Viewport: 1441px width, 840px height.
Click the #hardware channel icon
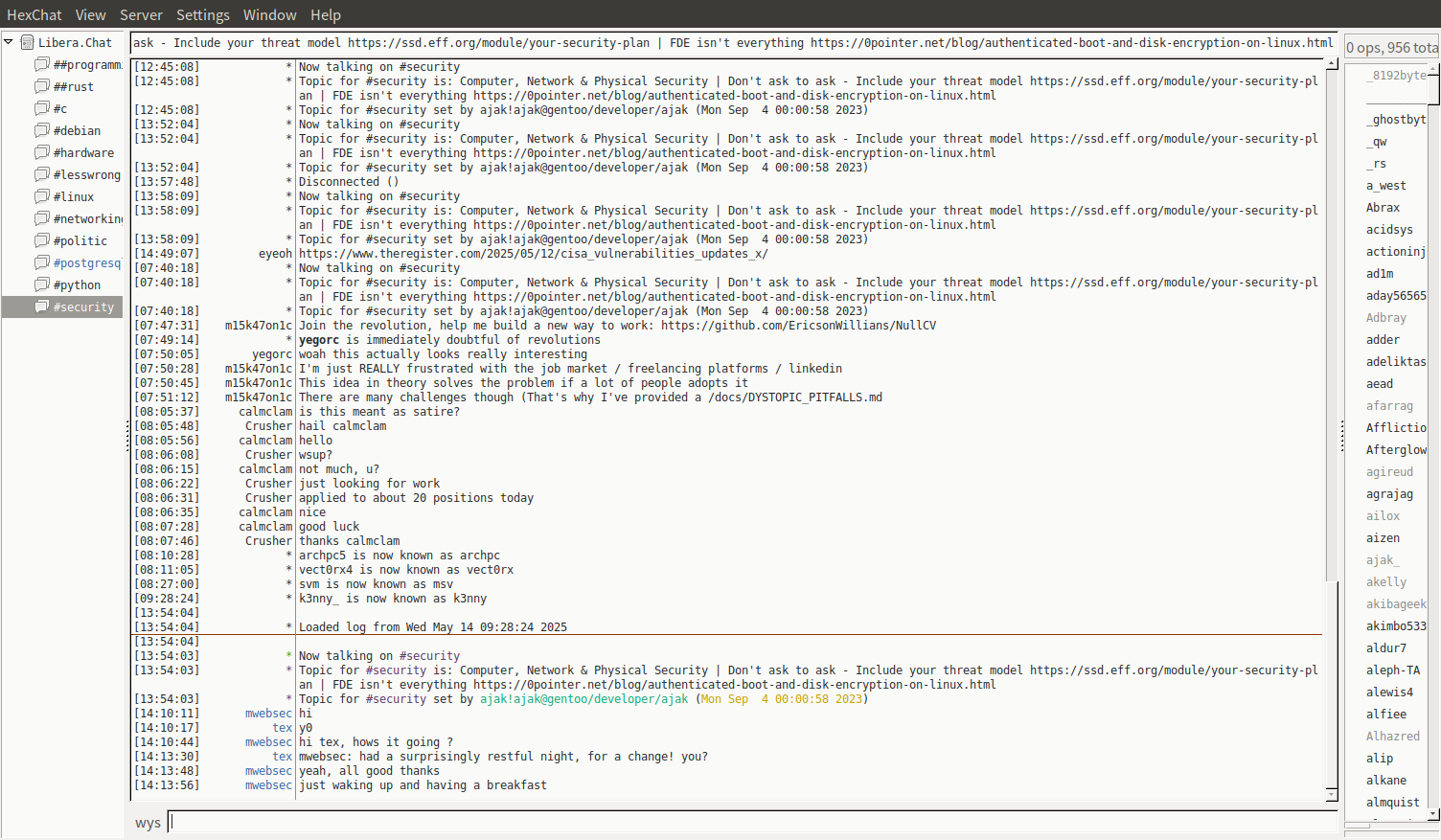point(42,152)
